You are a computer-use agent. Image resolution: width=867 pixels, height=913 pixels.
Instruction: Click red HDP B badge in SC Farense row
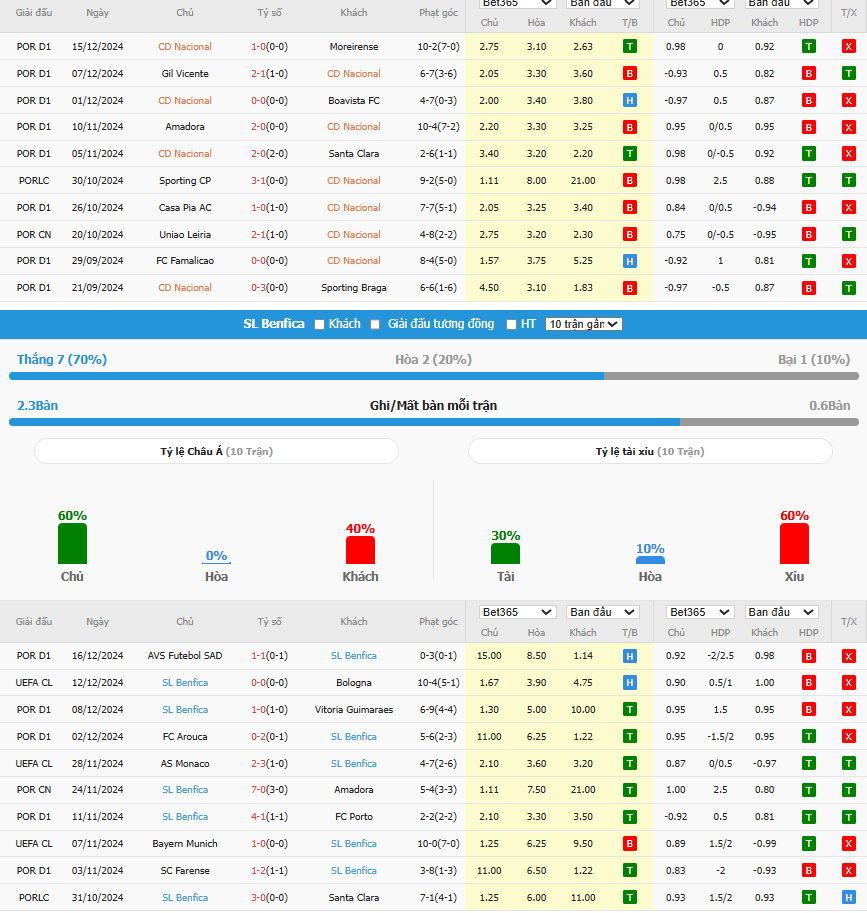pos(808,870)
